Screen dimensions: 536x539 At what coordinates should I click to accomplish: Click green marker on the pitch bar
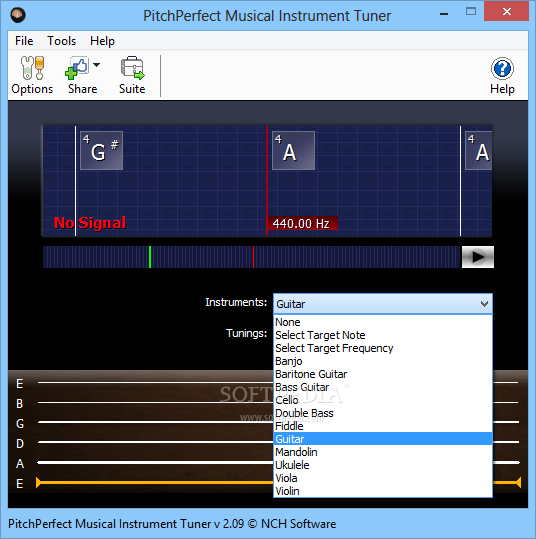[150, 257]
